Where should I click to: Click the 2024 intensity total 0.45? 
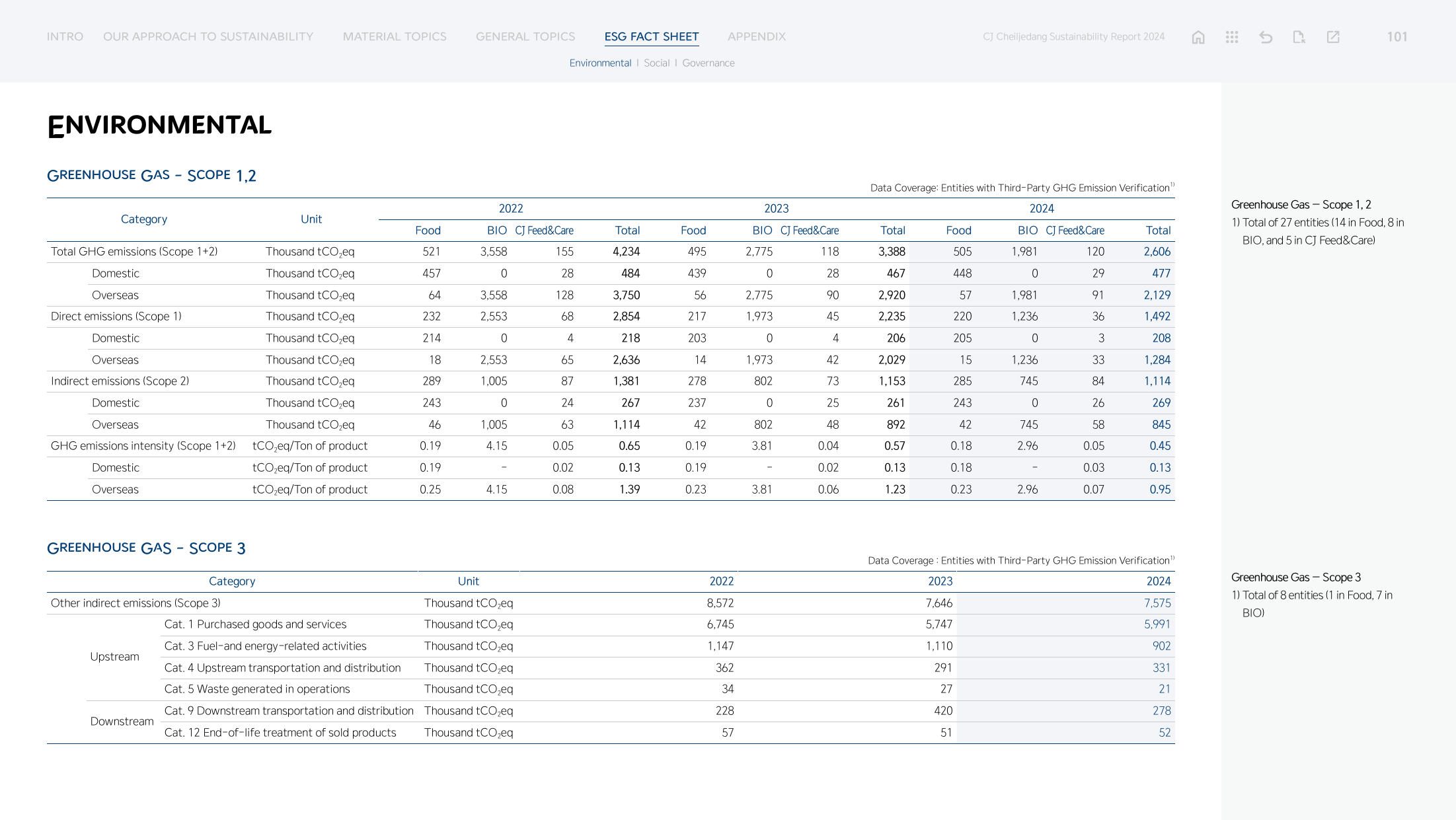1160,446
